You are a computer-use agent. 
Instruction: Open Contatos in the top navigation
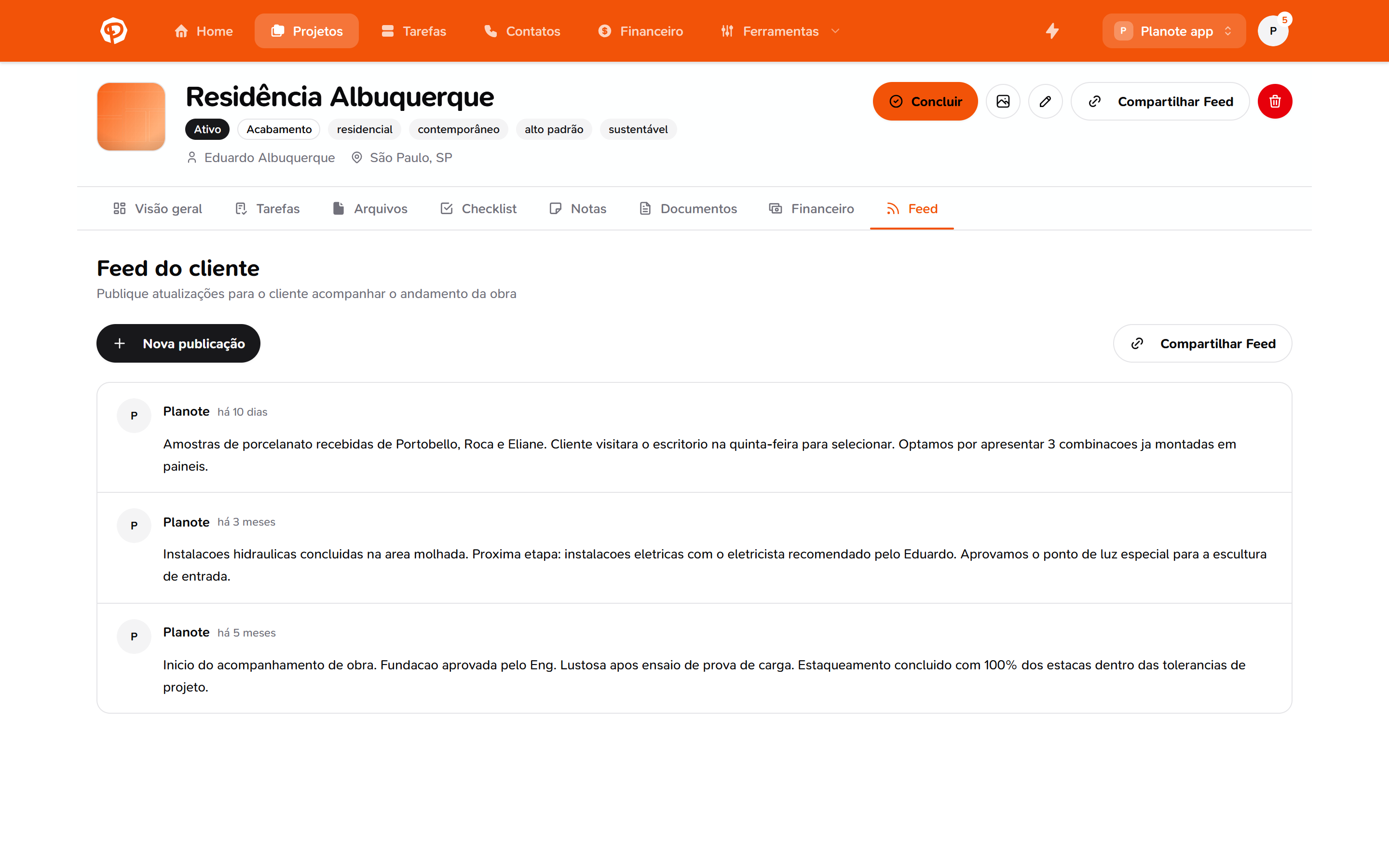click(522, 31)
